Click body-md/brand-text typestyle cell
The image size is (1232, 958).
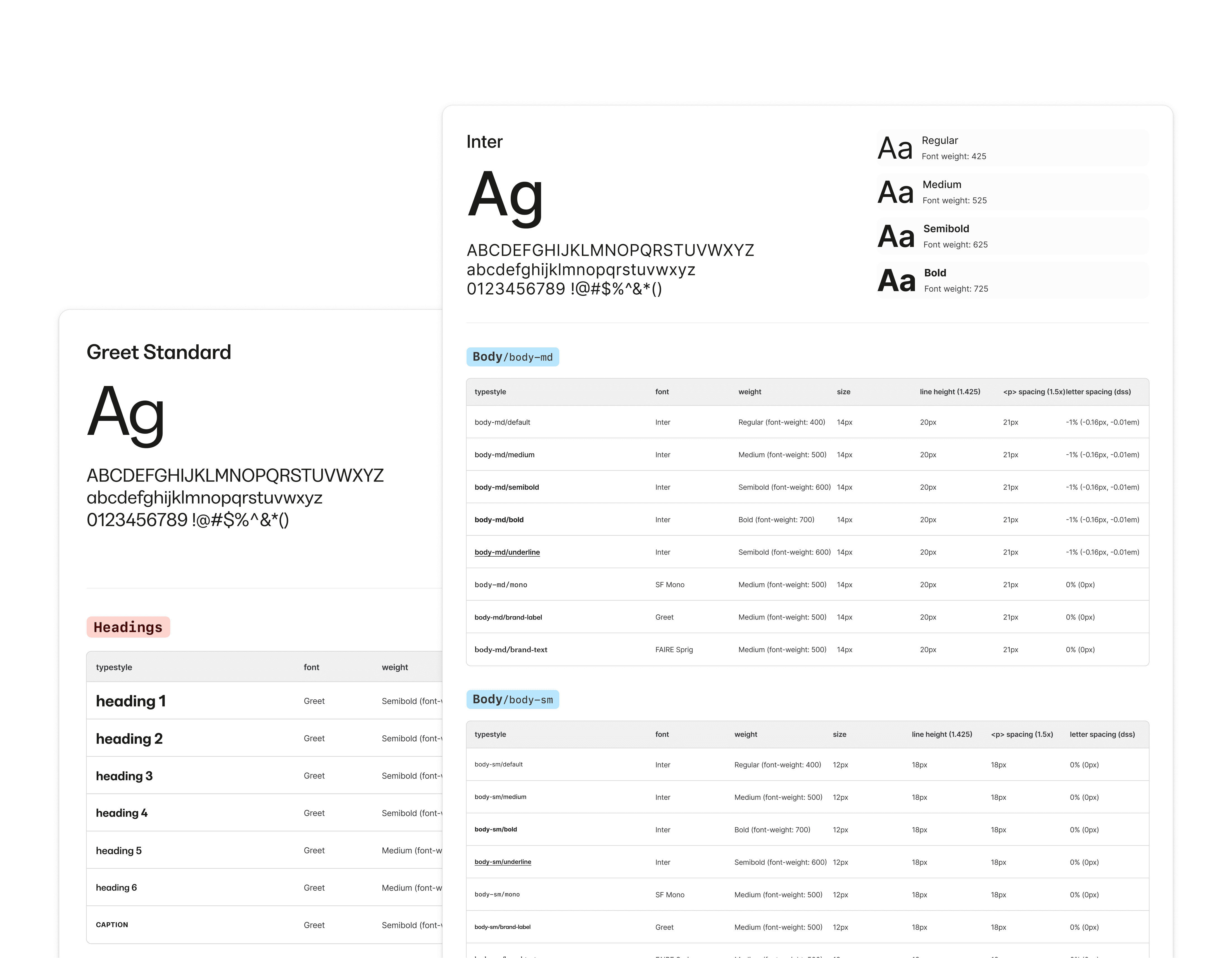(511, 650)
